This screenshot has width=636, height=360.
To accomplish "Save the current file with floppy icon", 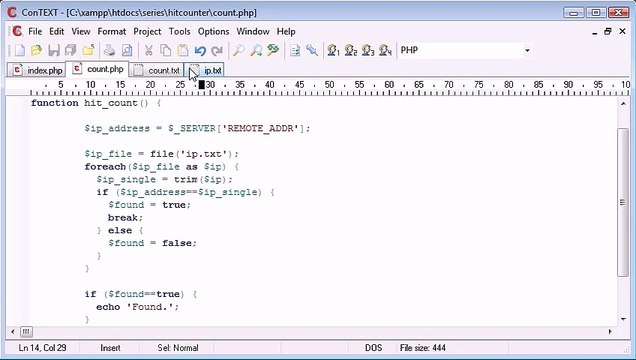I will (54, 50).
